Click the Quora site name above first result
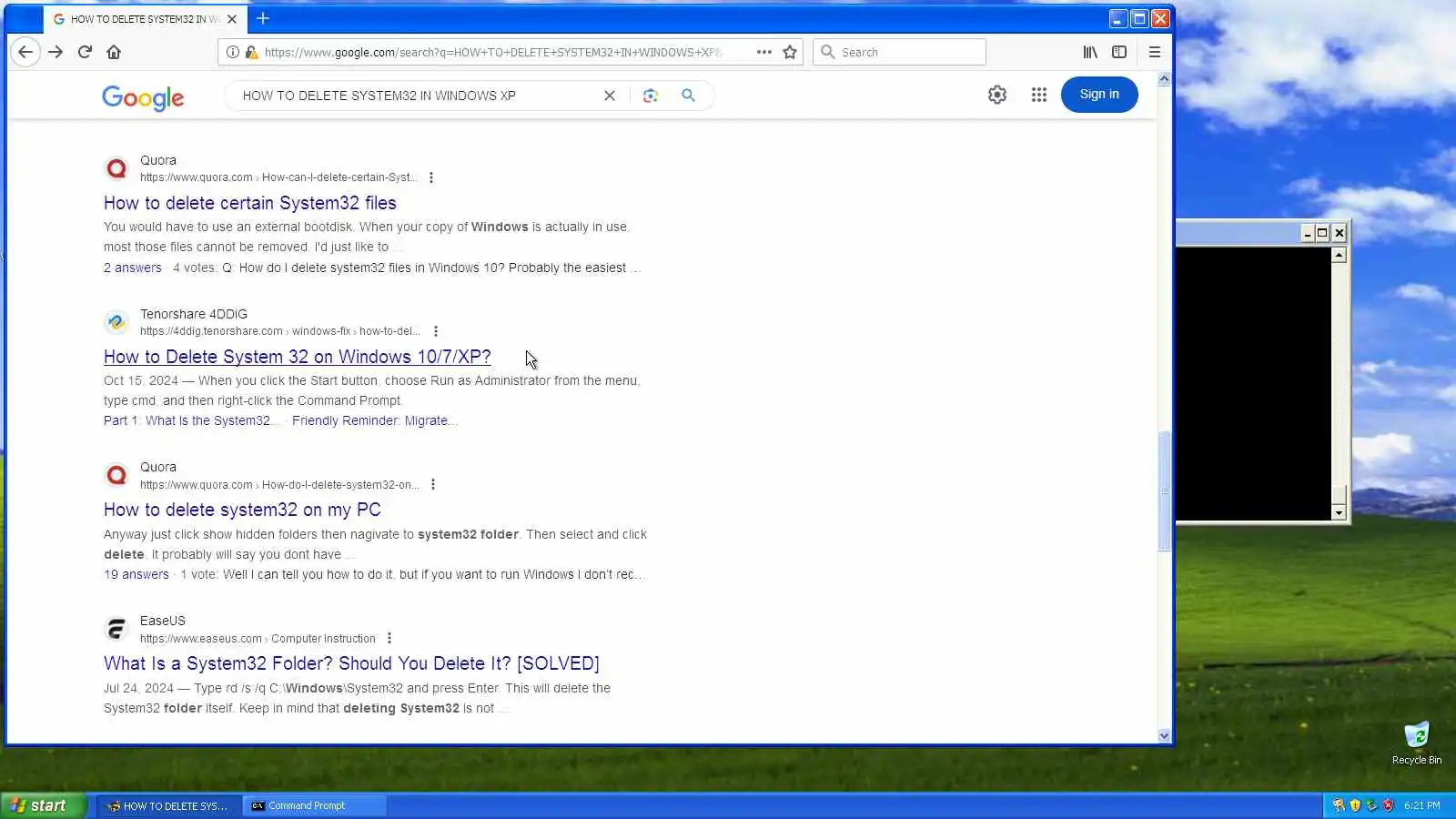Viewport: 1456px width, 819px height. (158, 160)
